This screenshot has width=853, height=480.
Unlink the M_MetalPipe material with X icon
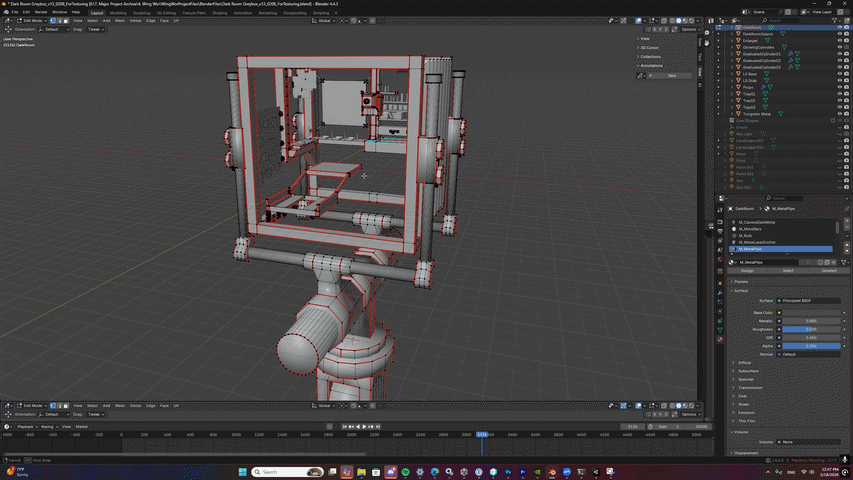pos(833,262)
